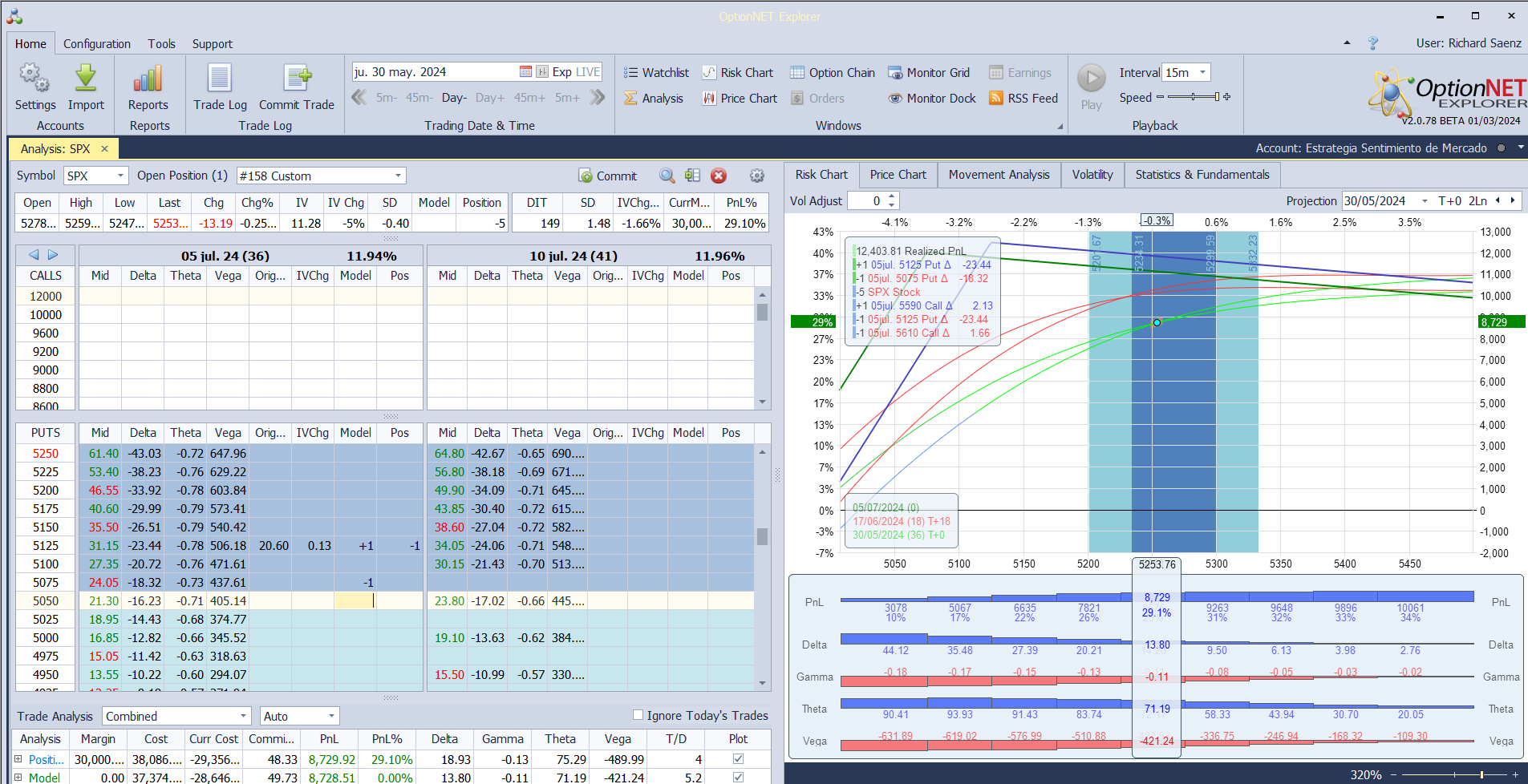Go to previous expiration with left arrow
The image size is (1528, 784).
tap(34, 255)
